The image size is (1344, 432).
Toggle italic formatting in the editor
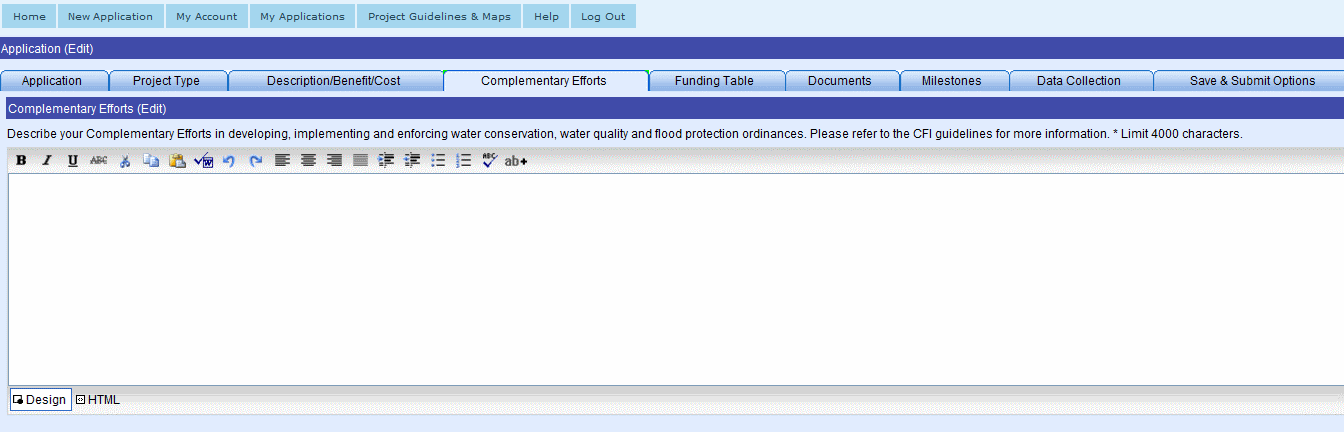click(46, 161)
